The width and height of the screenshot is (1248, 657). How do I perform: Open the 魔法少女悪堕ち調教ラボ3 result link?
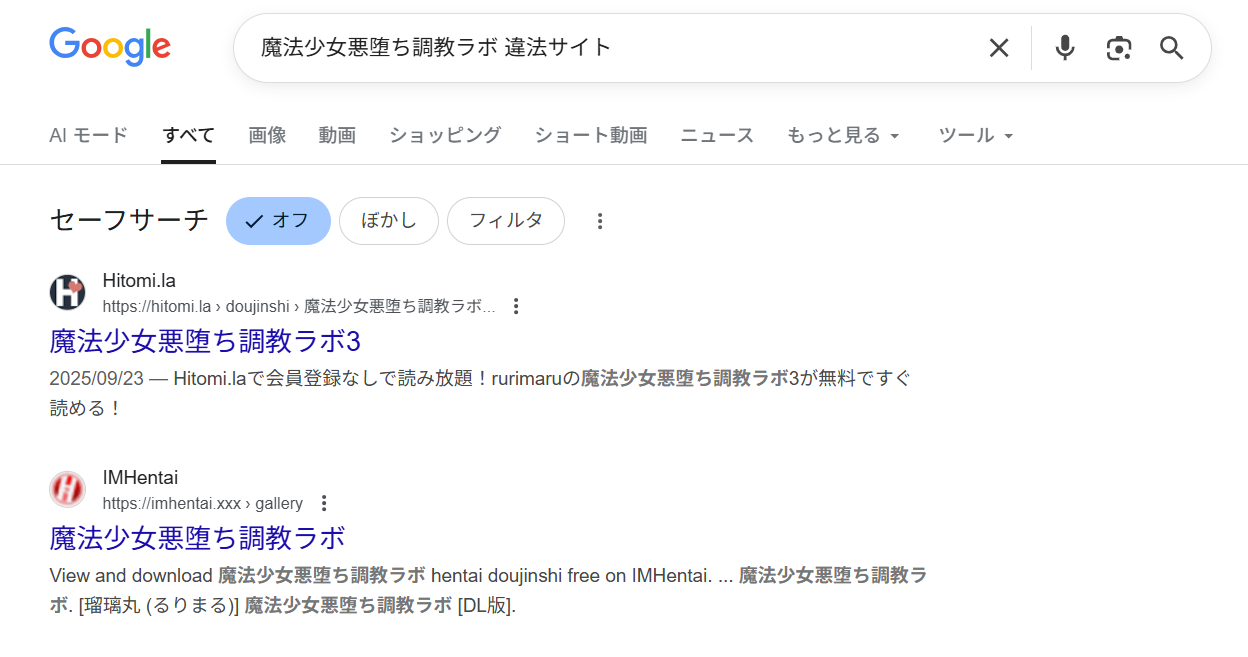pos(204,342)
